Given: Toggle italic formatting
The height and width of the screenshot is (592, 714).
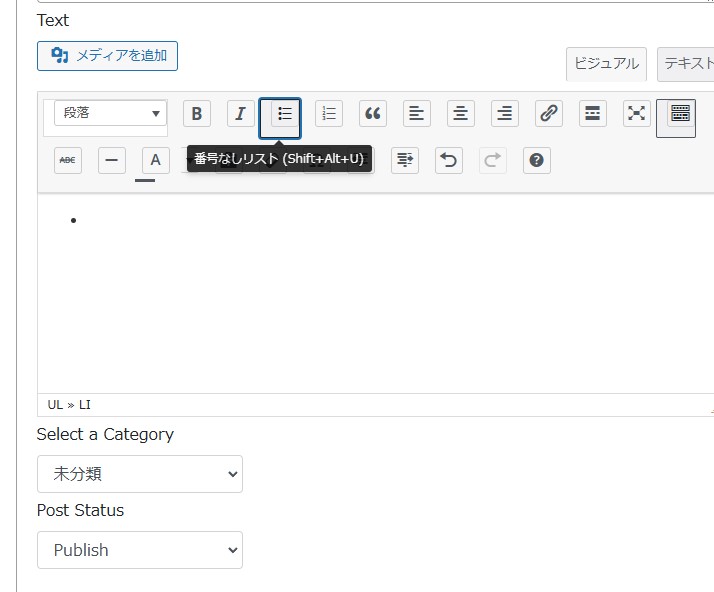Looking at the screenshot, I should pyautogui.click(x=240, y=114).
